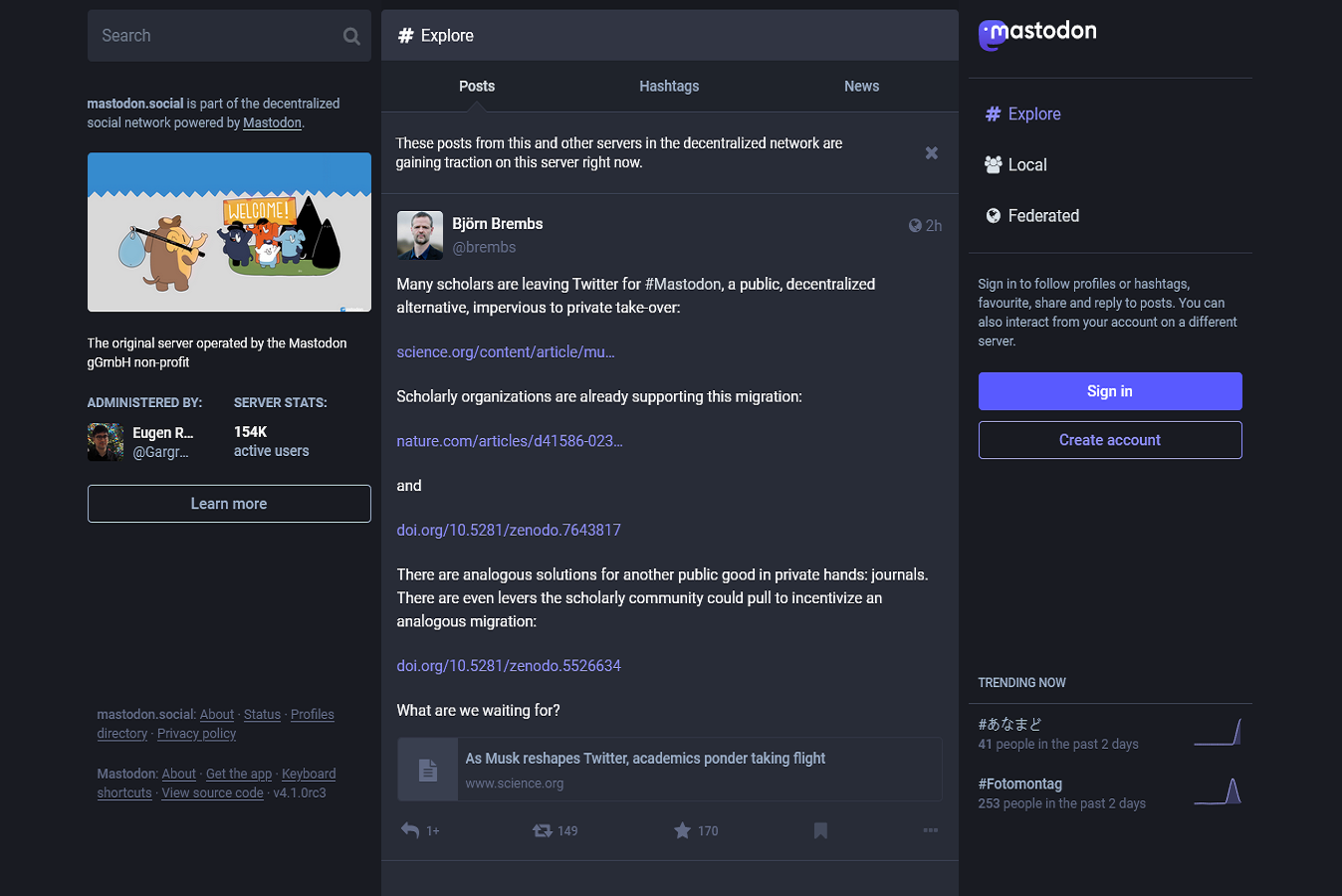This screenshot has width=1342, height=896.
Task: Open the link preview card about Musk and Twitter
Action: [670, 770]
